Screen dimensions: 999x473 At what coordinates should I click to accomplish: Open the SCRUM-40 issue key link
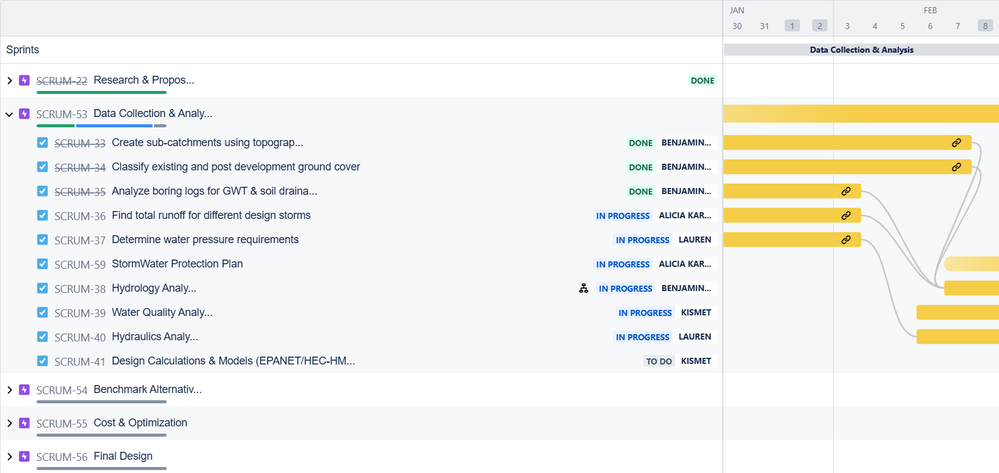80,337
